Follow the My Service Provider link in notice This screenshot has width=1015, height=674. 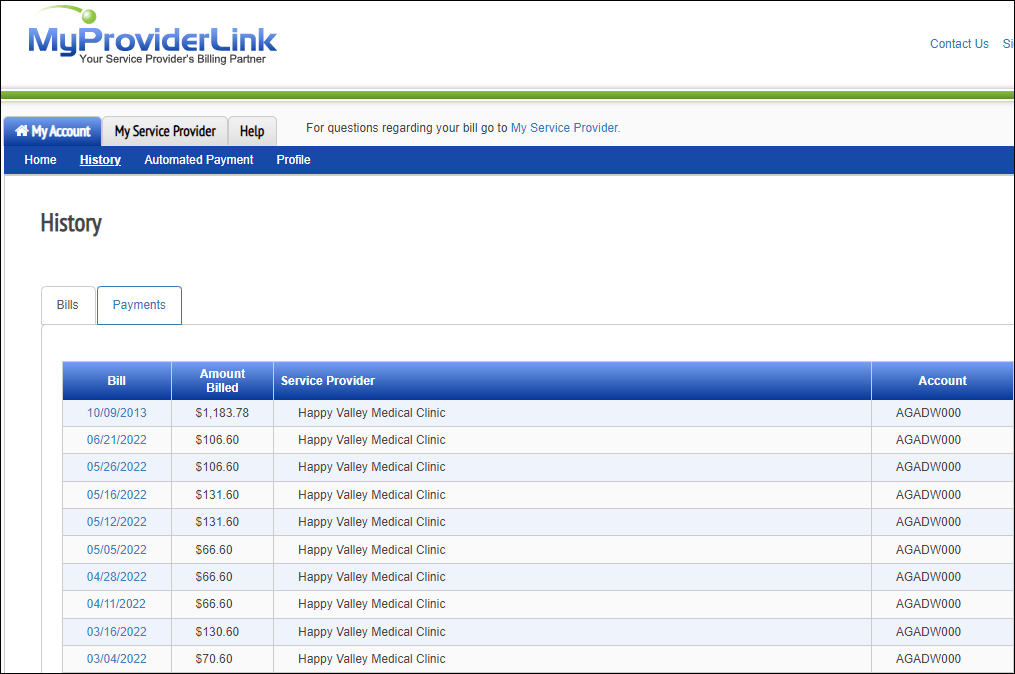click(x=564, y=128)
